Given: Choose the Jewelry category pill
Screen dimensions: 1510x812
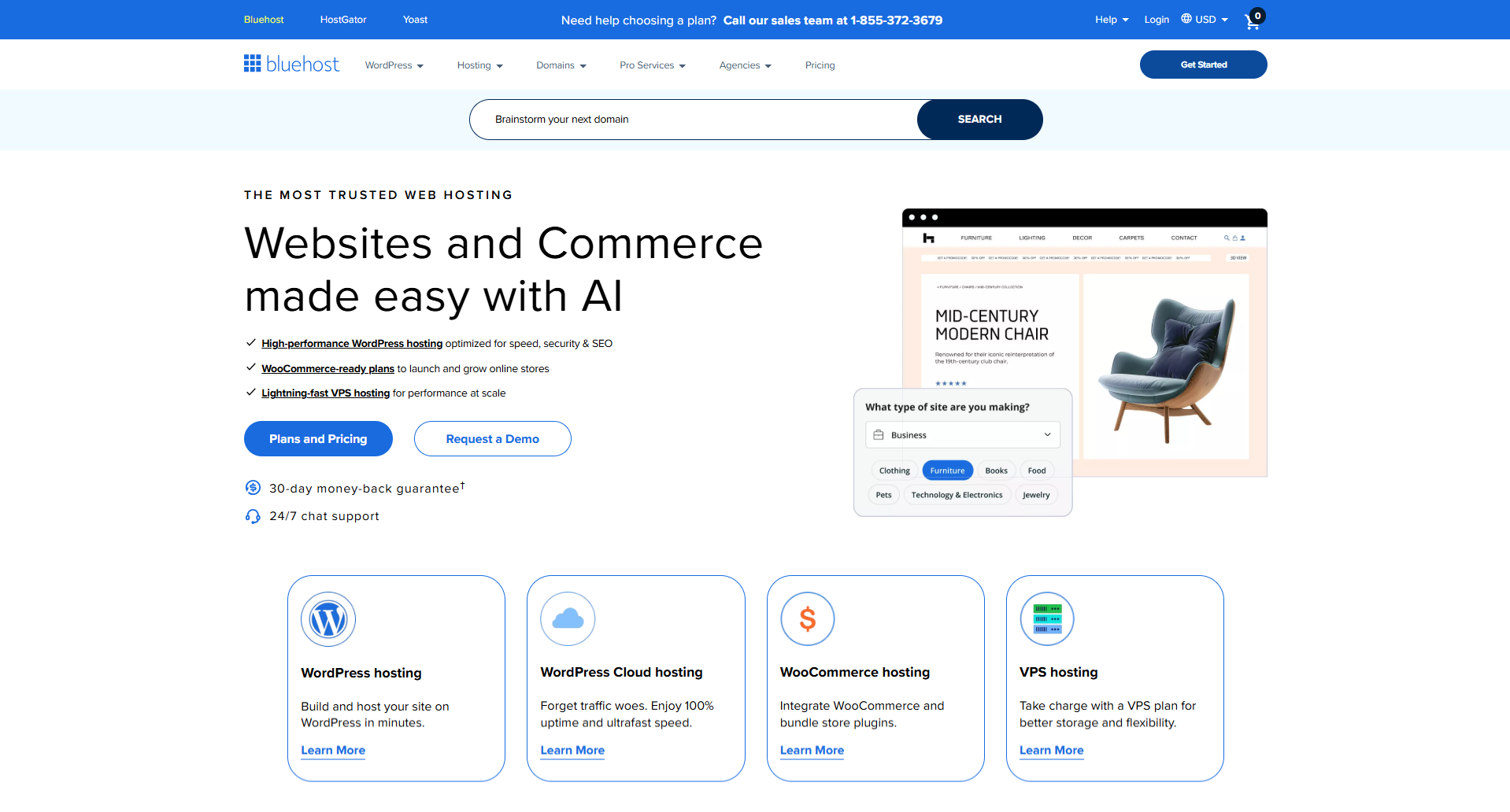Looking at the screenshot, I should [1035, 494].
